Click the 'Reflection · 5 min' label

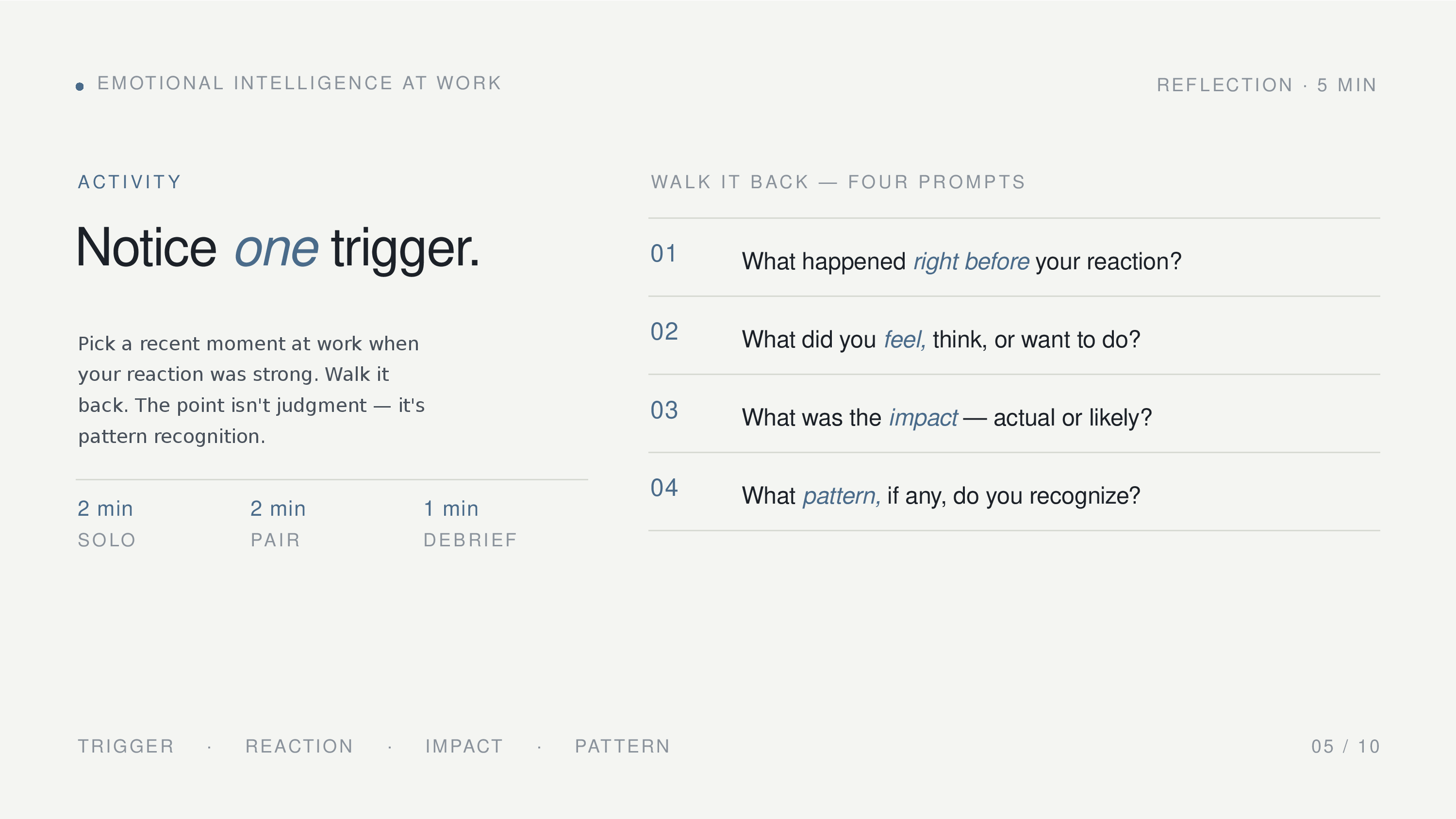tap(1266, 85)
